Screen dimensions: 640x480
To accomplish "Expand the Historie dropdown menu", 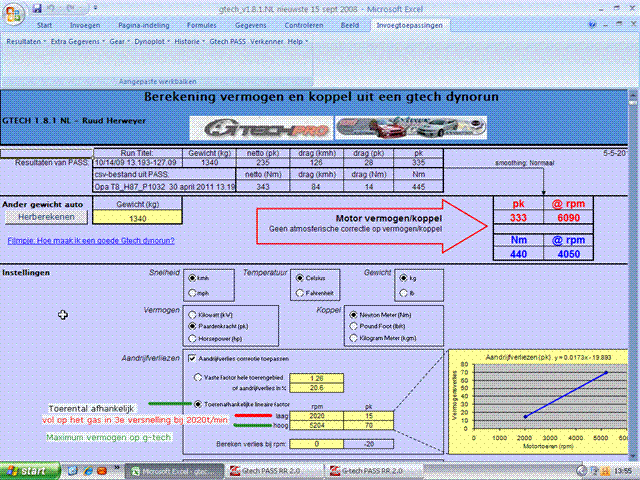I will (189, 42).
